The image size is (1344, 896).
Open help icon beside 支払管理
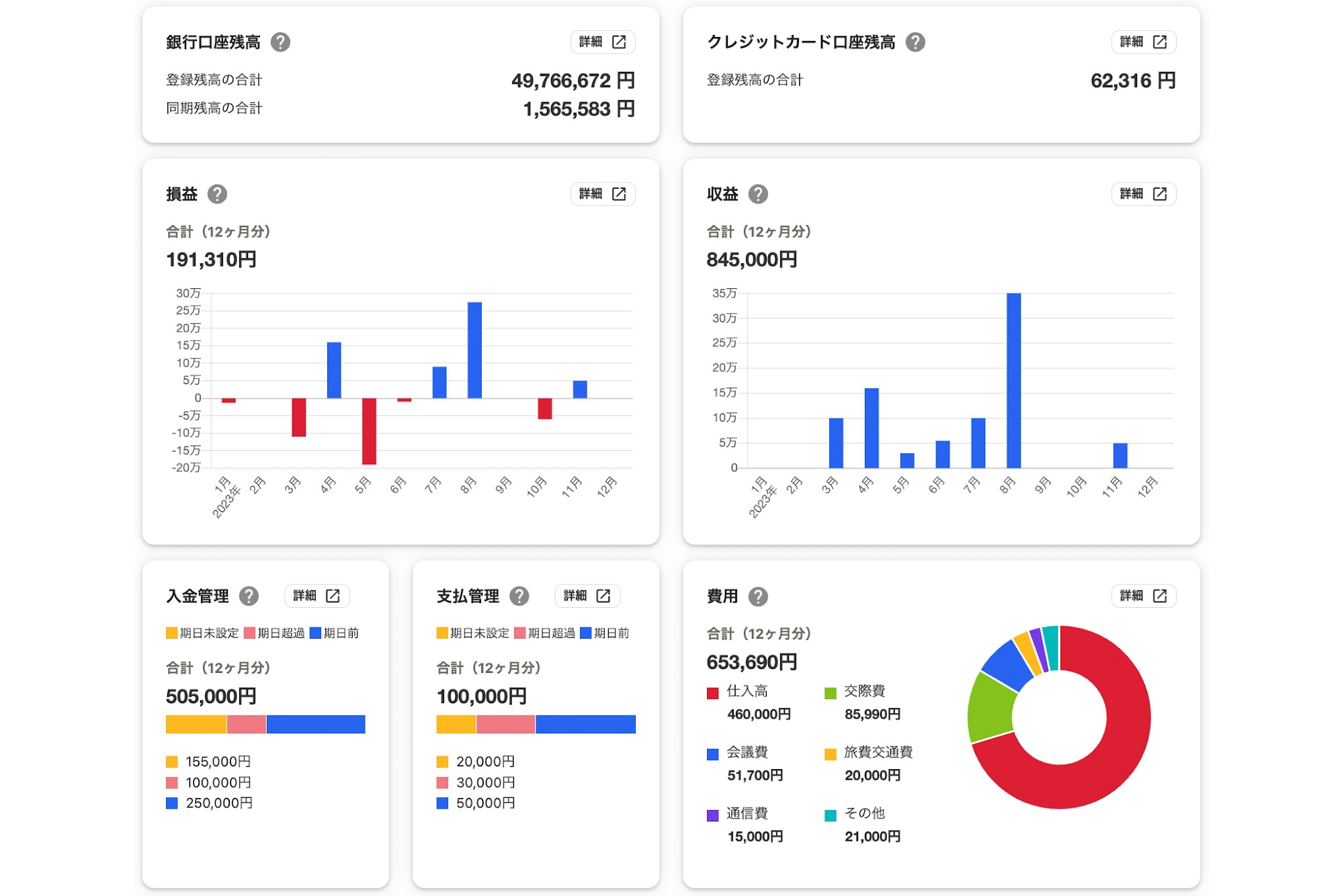pyautogui.click(x=518, y=595)
